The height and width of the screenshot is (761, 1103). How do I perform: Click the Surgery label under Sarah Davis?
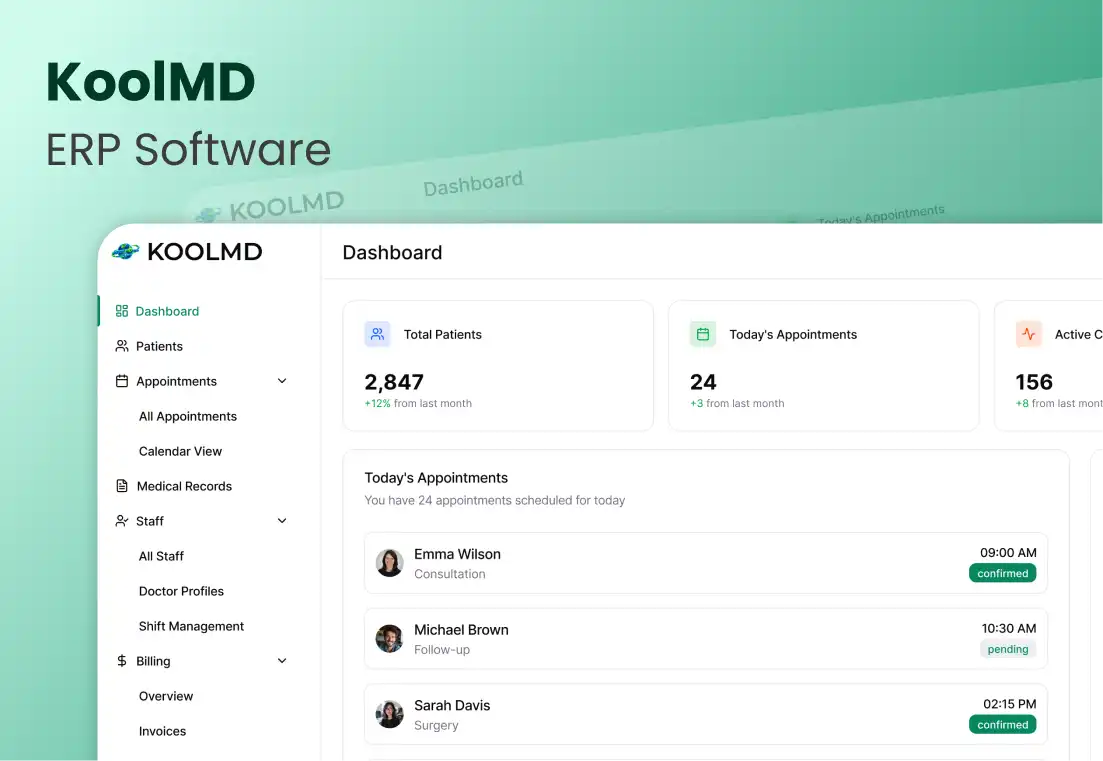point(436,725)
